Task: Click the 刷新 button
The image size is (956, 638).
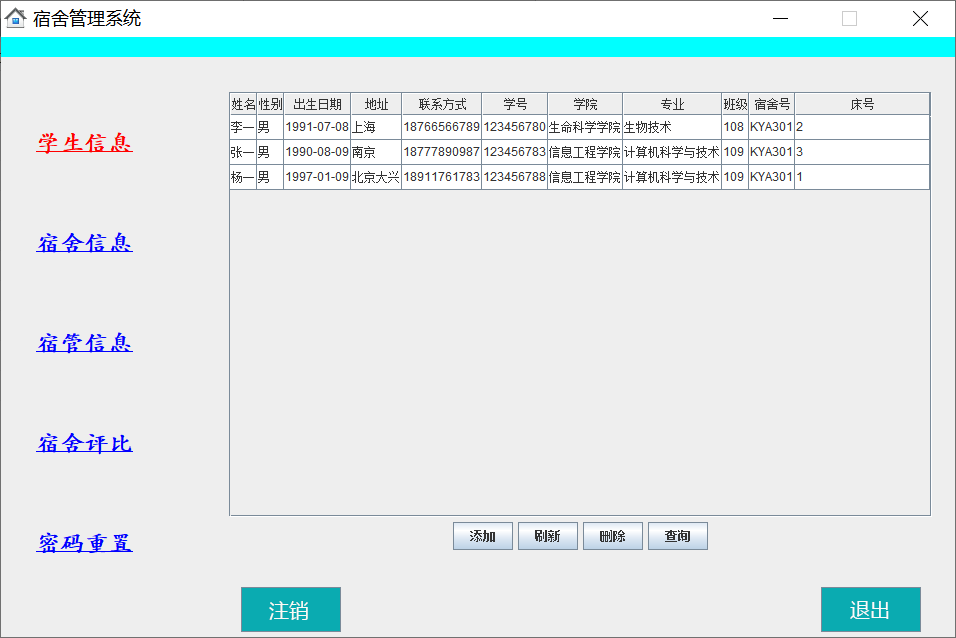Action: (x=548, y=536)
